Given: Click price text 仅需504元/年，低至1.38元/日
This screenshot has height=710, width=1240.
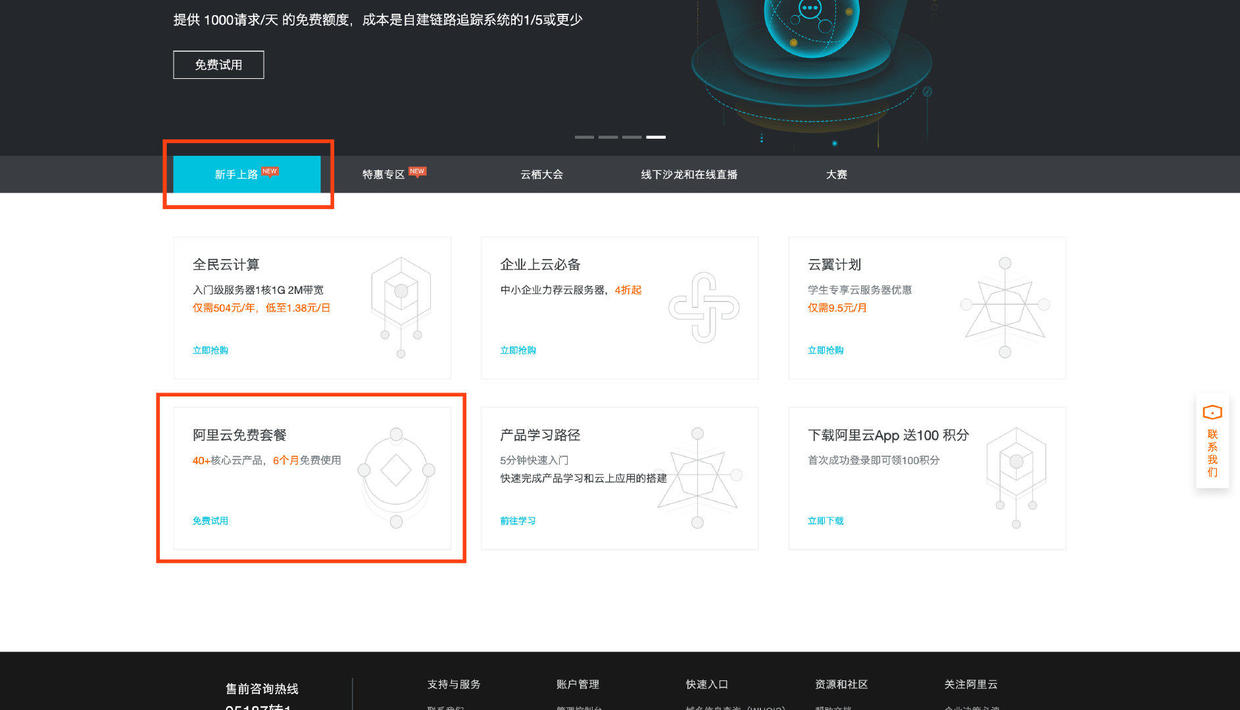Looking at the screenshot, I should [x=261, y=308].
